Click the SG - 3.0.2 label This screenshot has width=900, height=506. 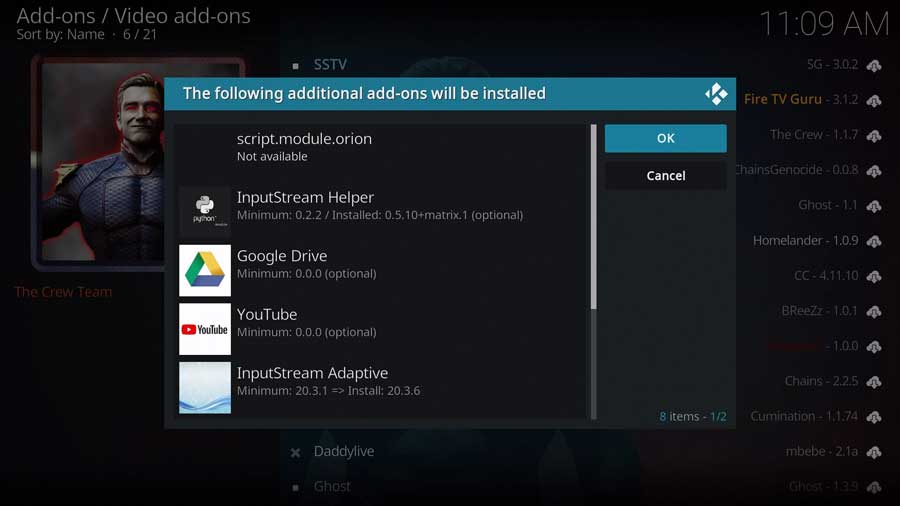click(x=832, y=64)
